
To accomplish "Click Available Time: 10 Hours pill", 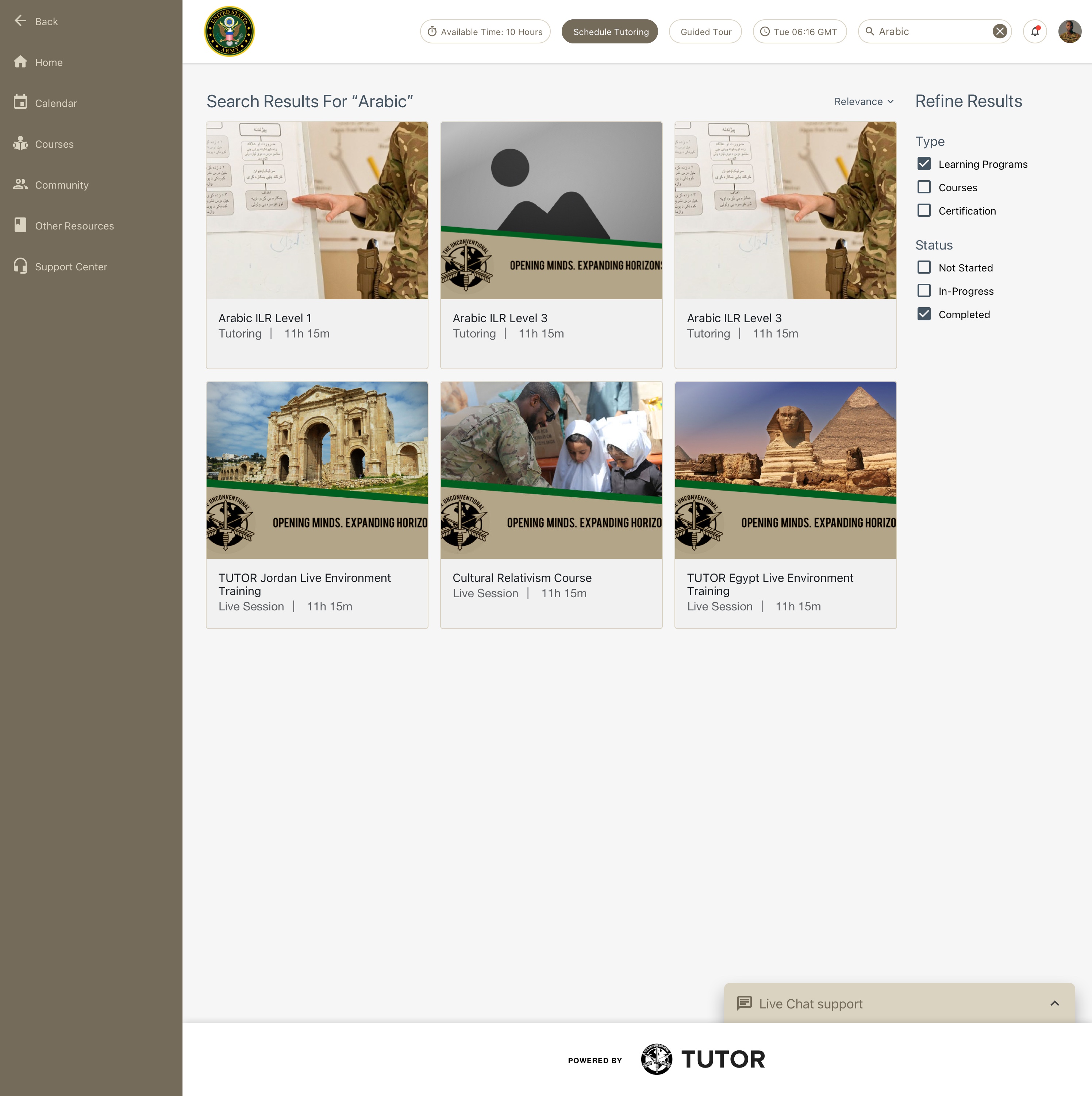I will point(485,31).
